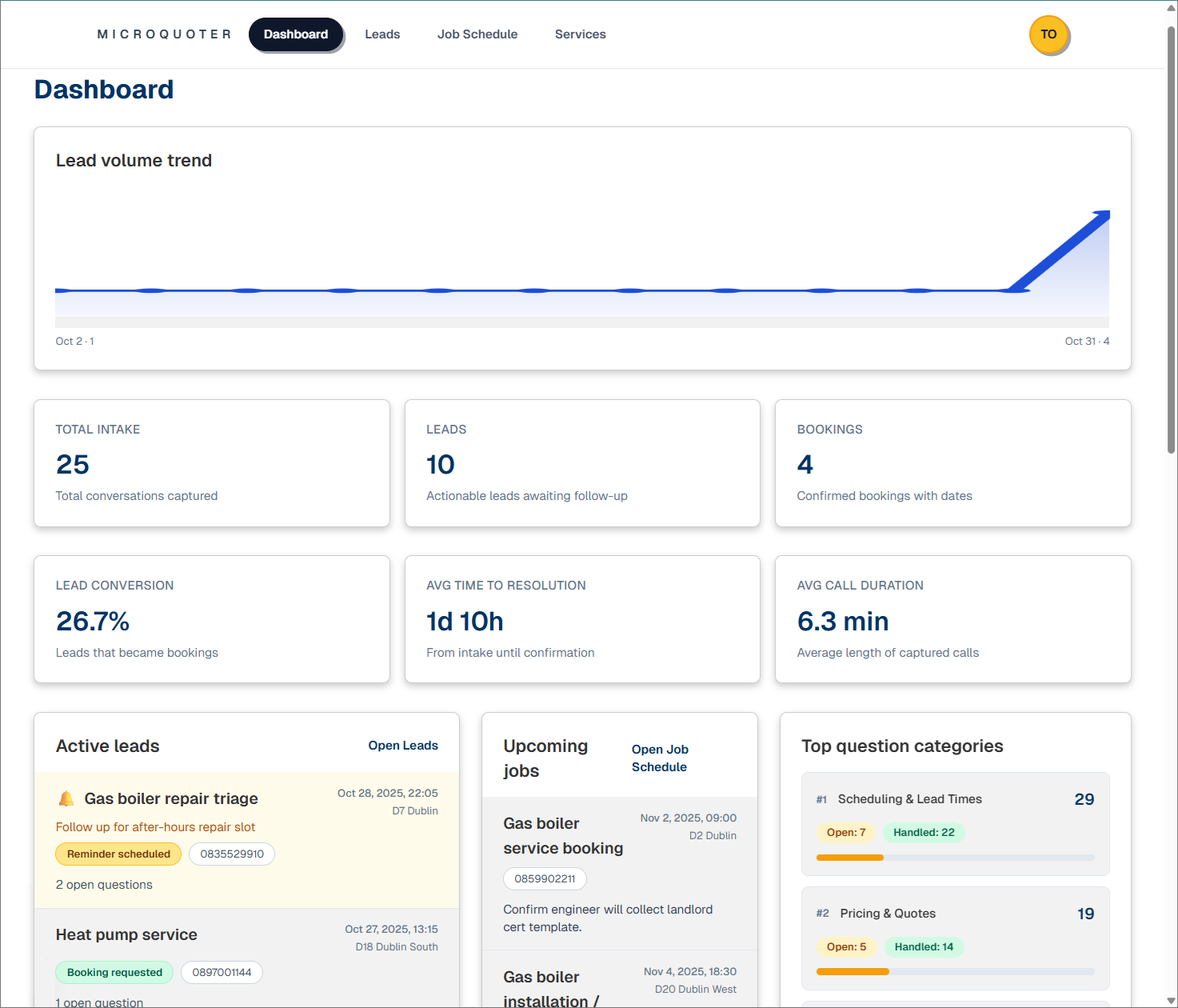Select the Dashboard tab
Image resolution: width=1178 pixels, height=1008 pixels.
[296, 34]
